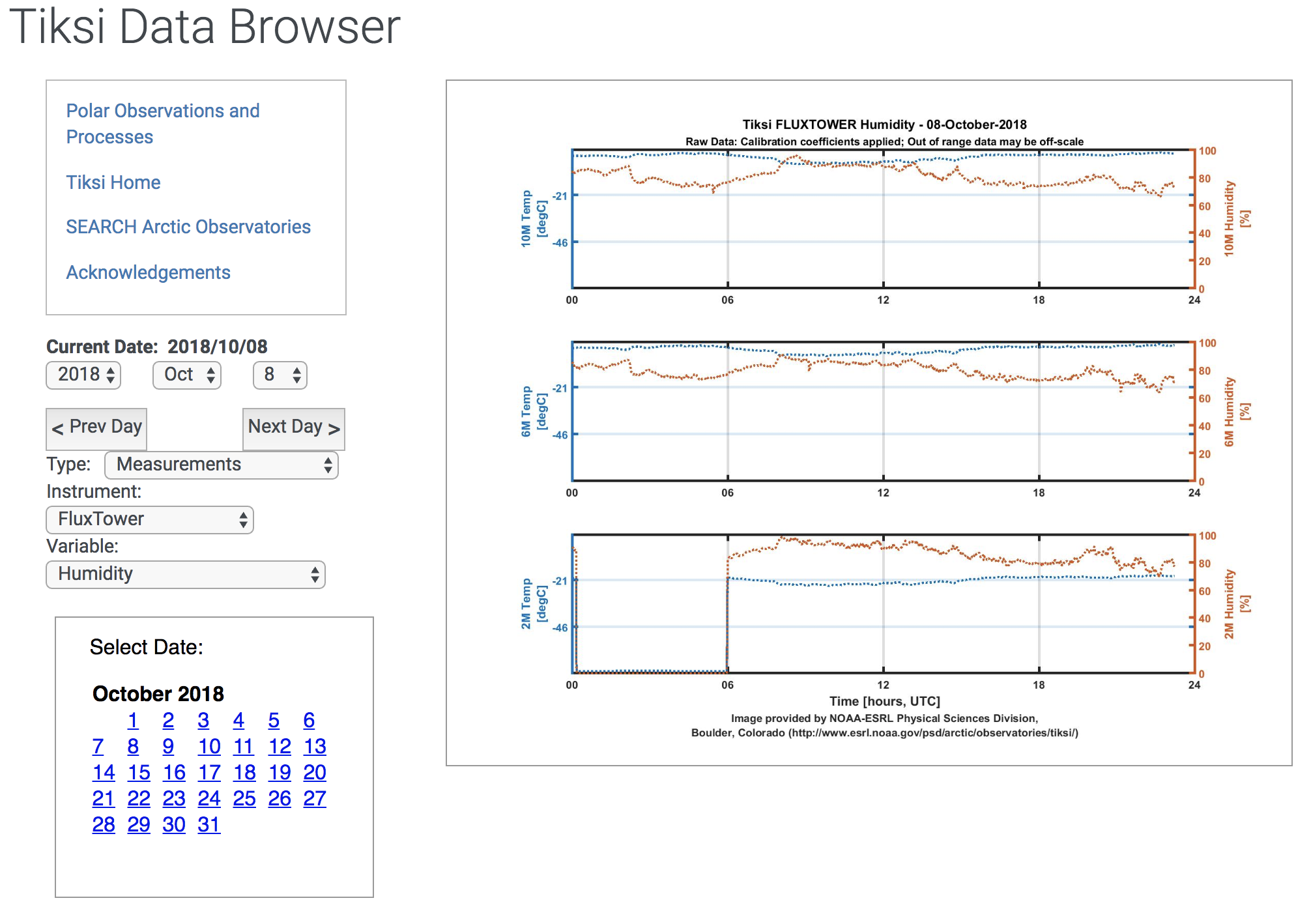Select October 24 in the calendar
Screen dimensions: 1311x924
coord(209,799)
